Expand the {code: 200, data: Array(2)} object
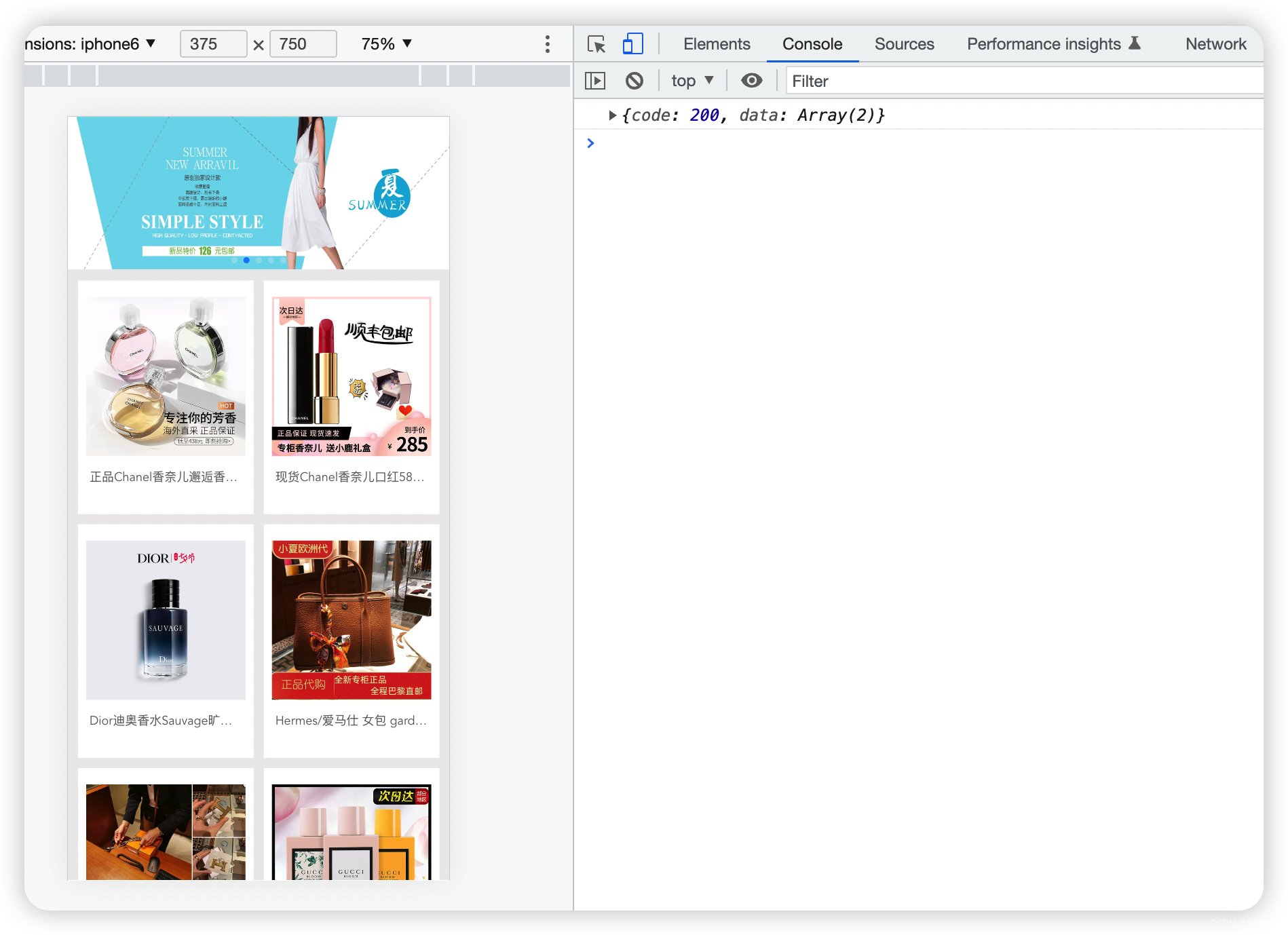Image resolution: width=1288 pixels, height=935 pixels. 612,115
